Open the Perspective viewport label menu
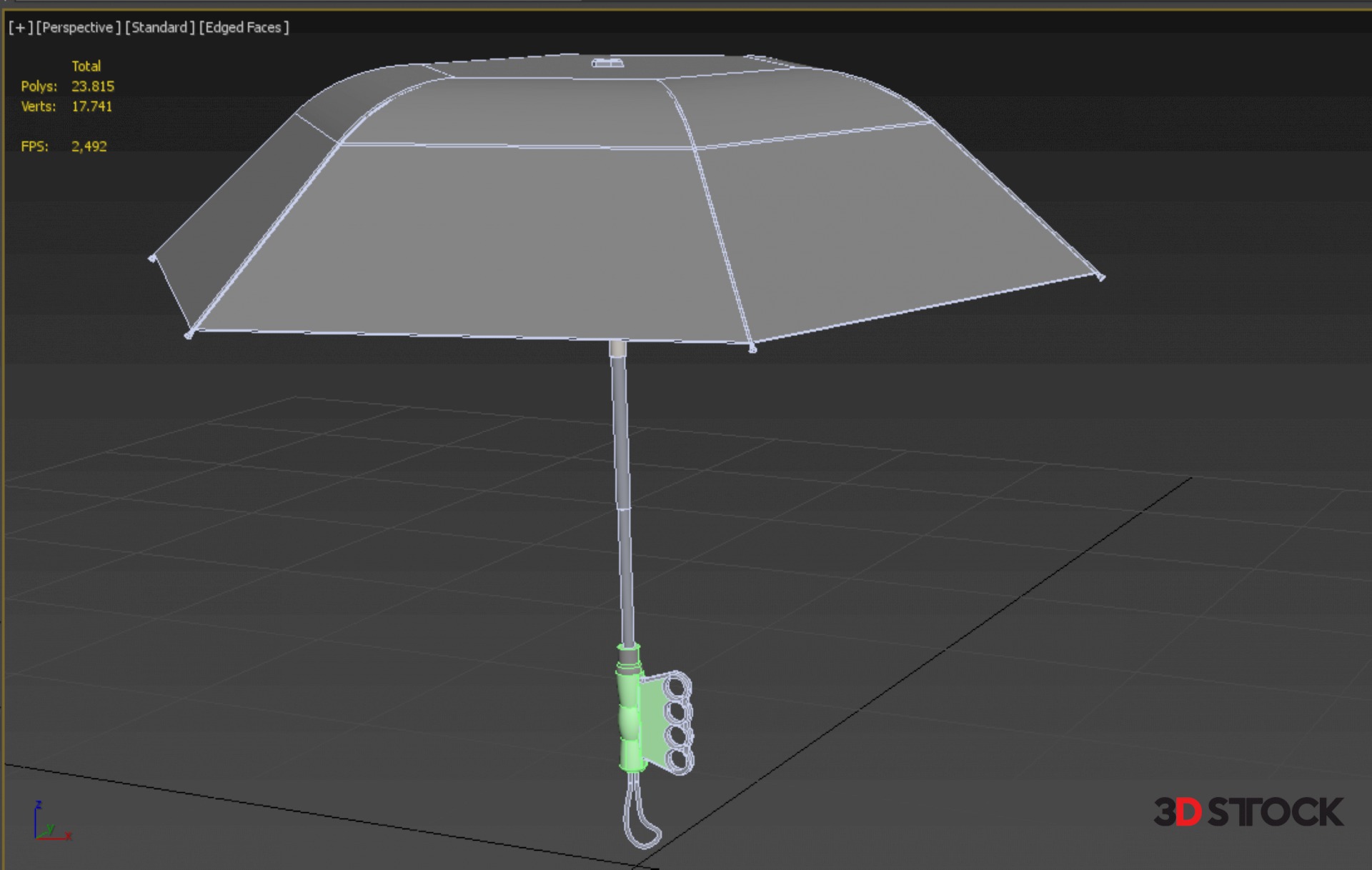1372x870 pixels. click(x=78, y=28)
